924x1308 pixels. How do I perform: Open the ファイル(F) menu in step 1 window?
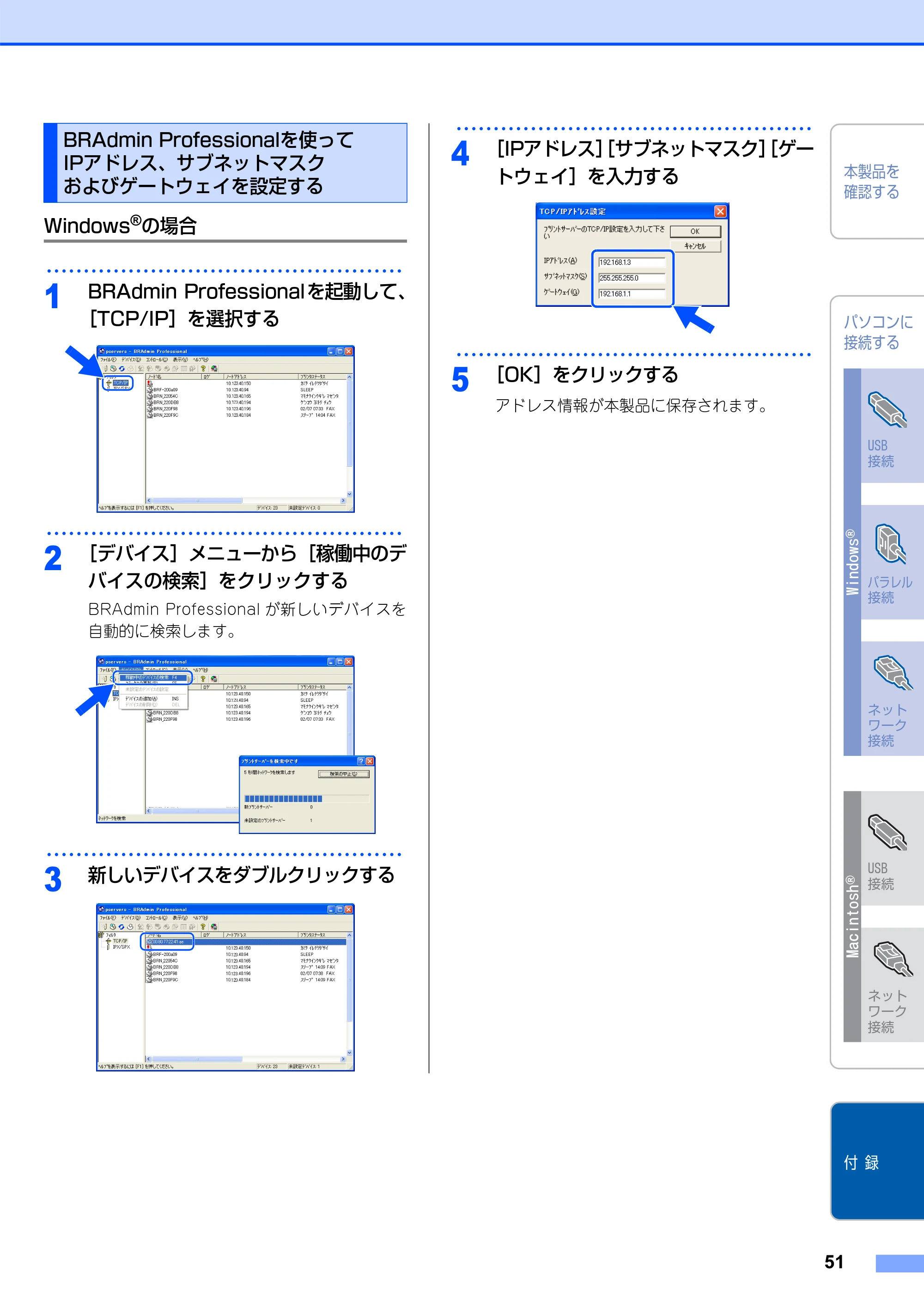(x=108, y=360)
